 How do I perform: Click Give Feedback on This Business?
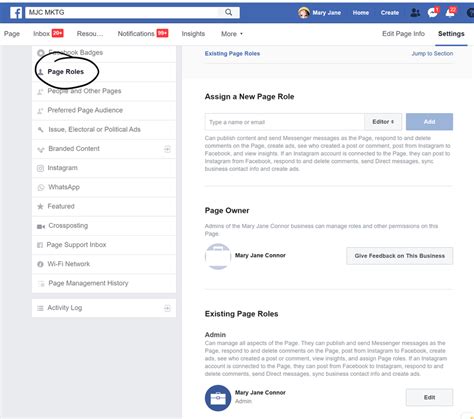coord(400,256)
